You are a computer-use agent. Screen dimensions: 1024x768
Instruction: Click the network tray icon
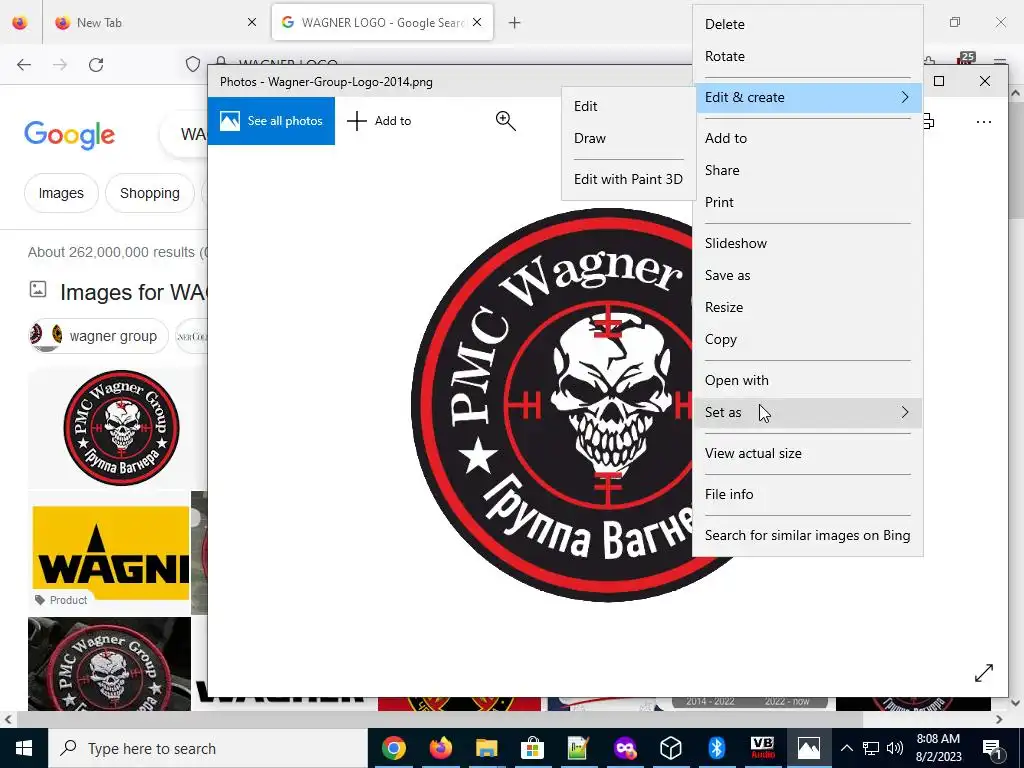(871, 748)
